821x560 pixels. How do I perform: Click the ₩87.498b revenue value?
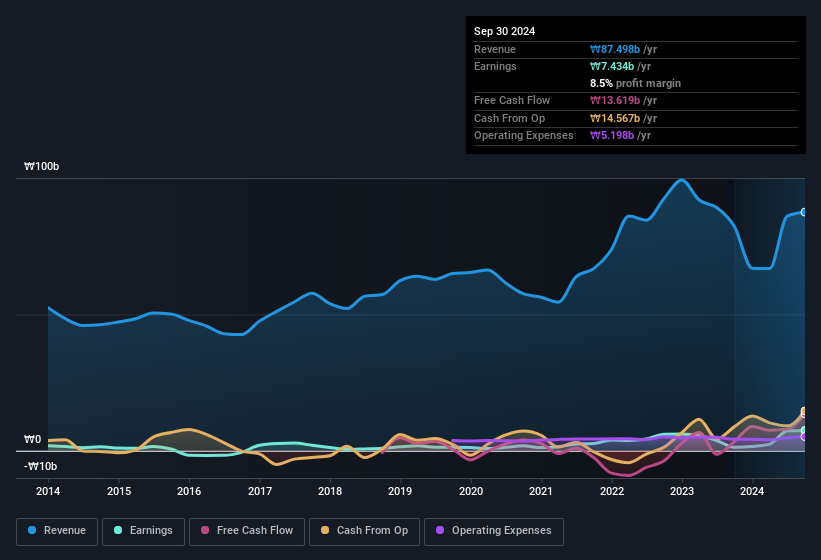tap(615, 49)
